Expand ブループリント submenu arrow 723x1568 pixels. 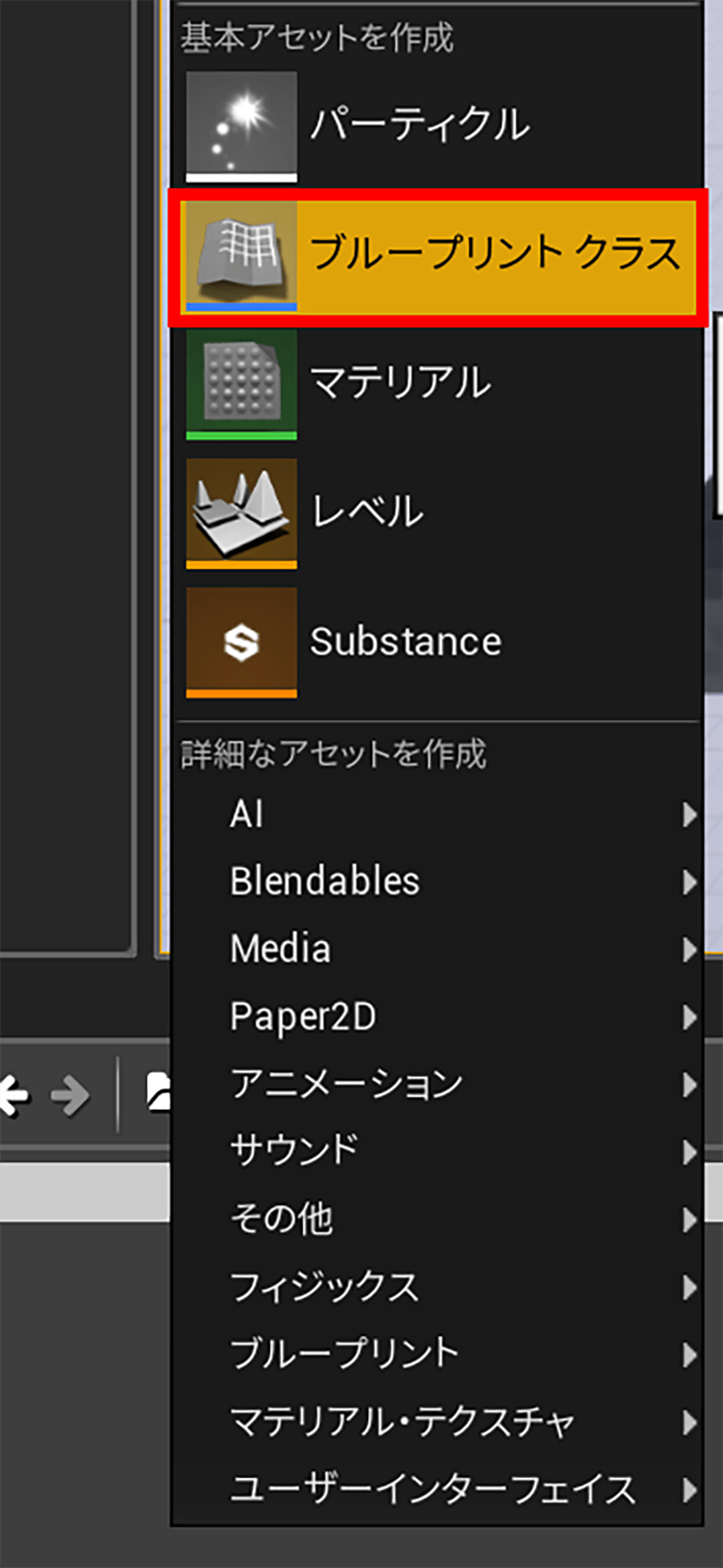pyautogui.click(x=689, y=1355)
